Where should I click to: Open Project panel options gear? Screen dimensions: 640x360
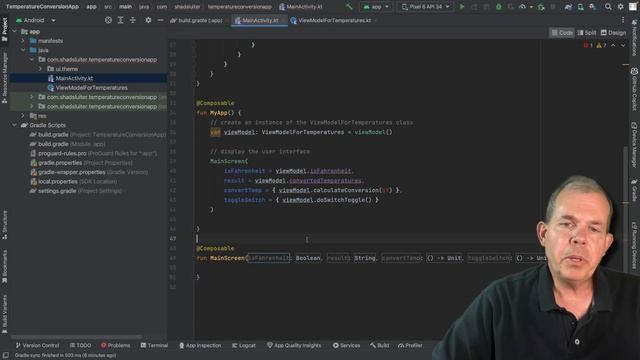click(148, 20)
